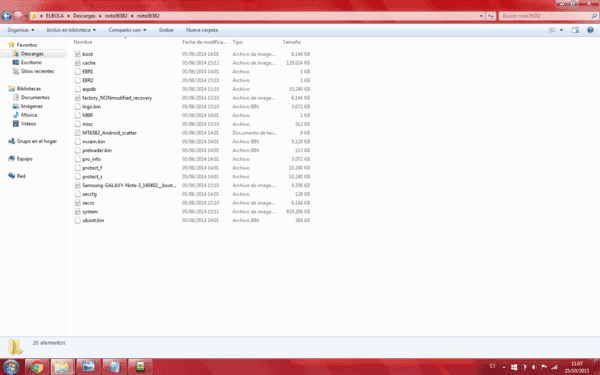
Task: Select the nvram.bin file name
Action: click(93, 142)
